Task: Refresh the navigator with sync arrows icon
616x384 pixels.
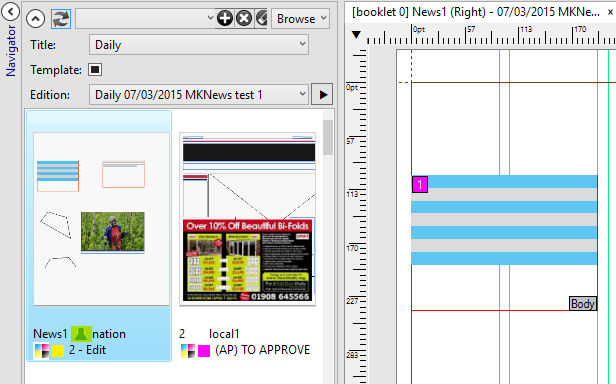Action: click(61, 19)
